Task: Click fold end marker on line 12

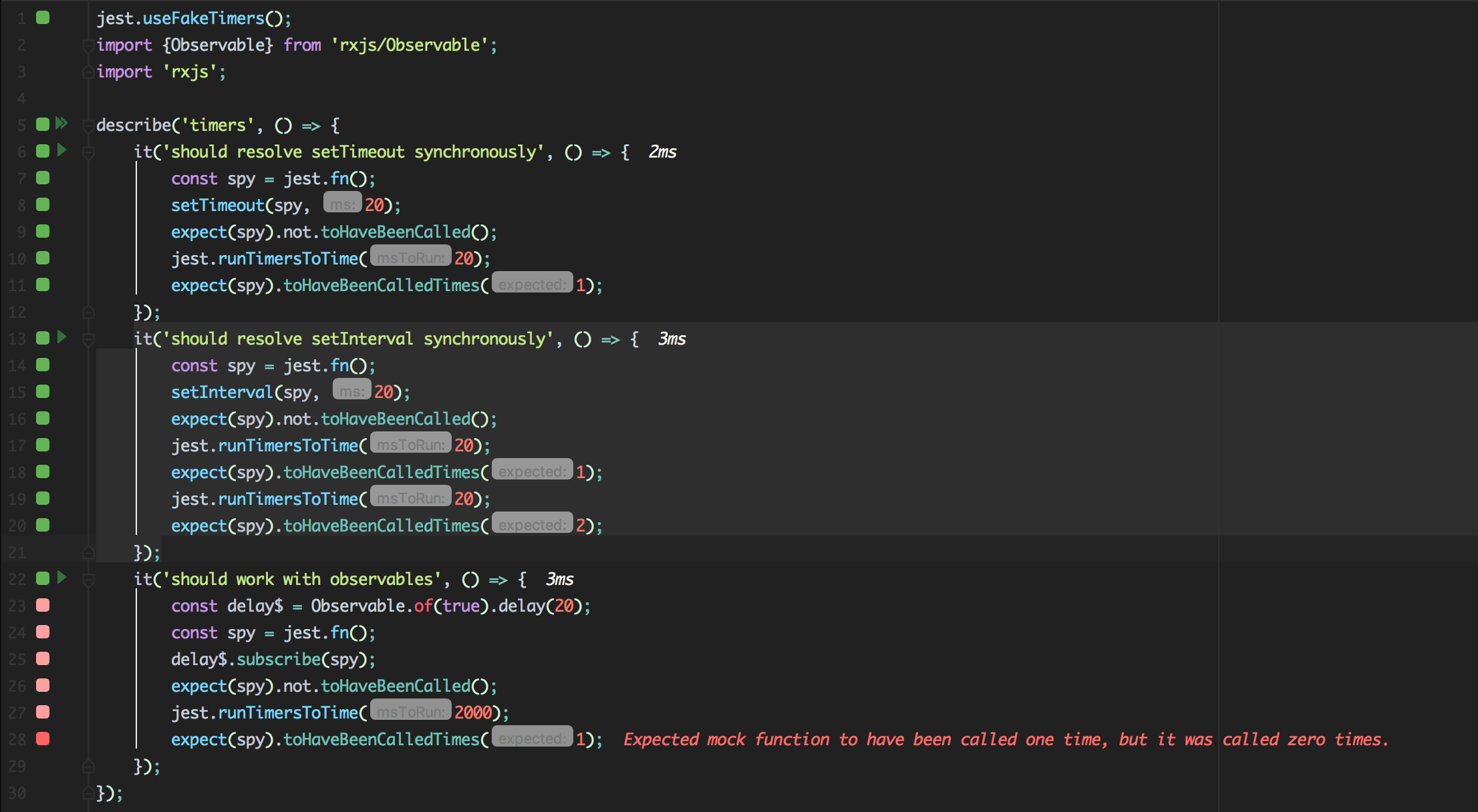Action: click(x=88, y=312)
